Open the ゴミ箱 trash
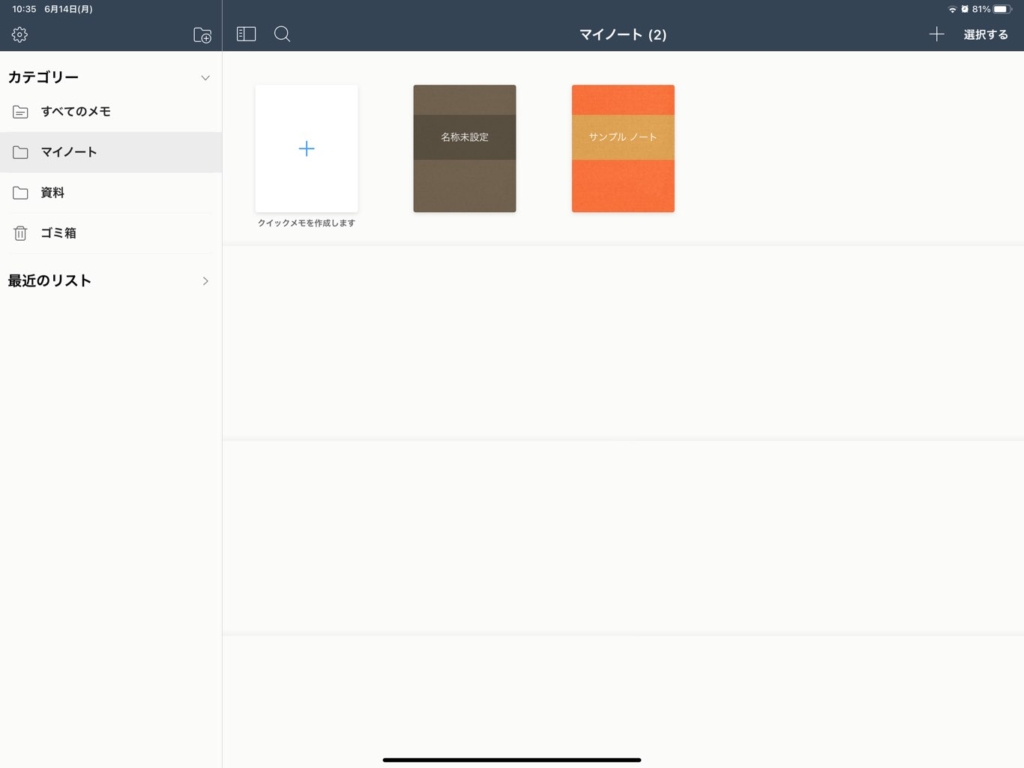 pyautogui.click(x=111, y=233)
